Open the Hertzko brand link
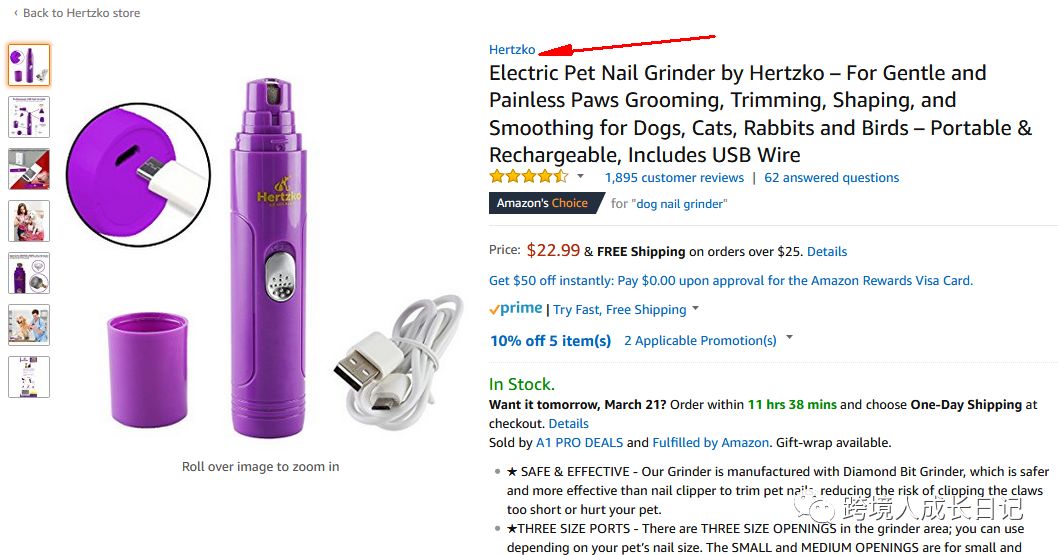This screenshot has height=555, width=1058. (x=512, y=49)
